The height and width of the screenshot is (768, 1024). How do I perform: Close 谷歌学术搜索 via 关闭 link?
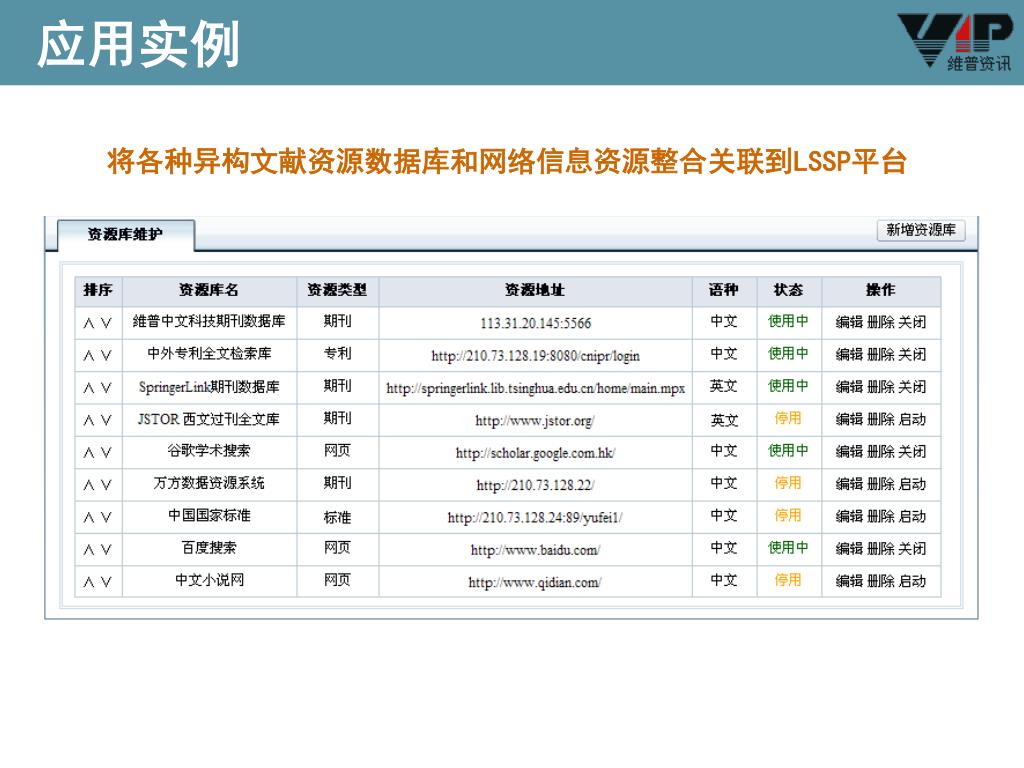(912, 452)
